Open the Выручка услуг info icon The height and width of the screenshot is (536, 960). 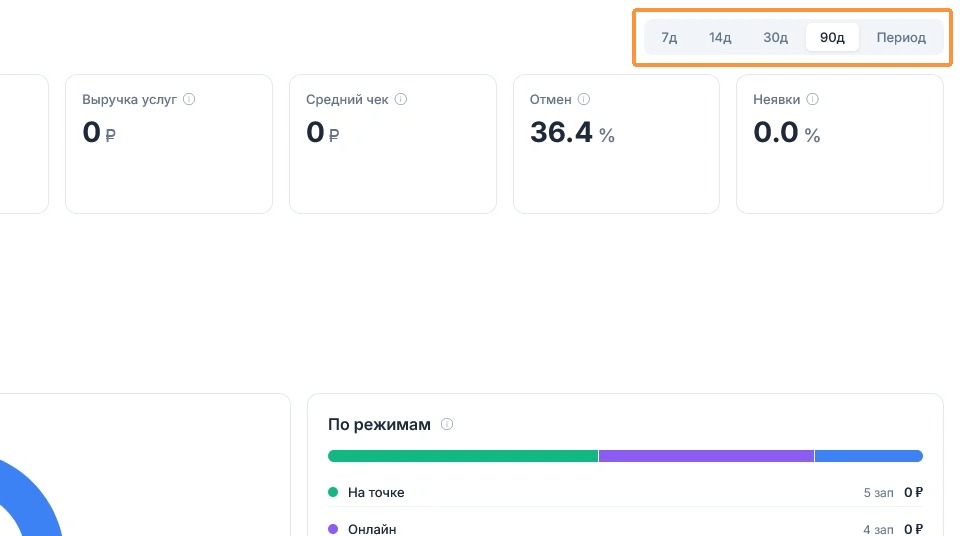click(189, 99)
